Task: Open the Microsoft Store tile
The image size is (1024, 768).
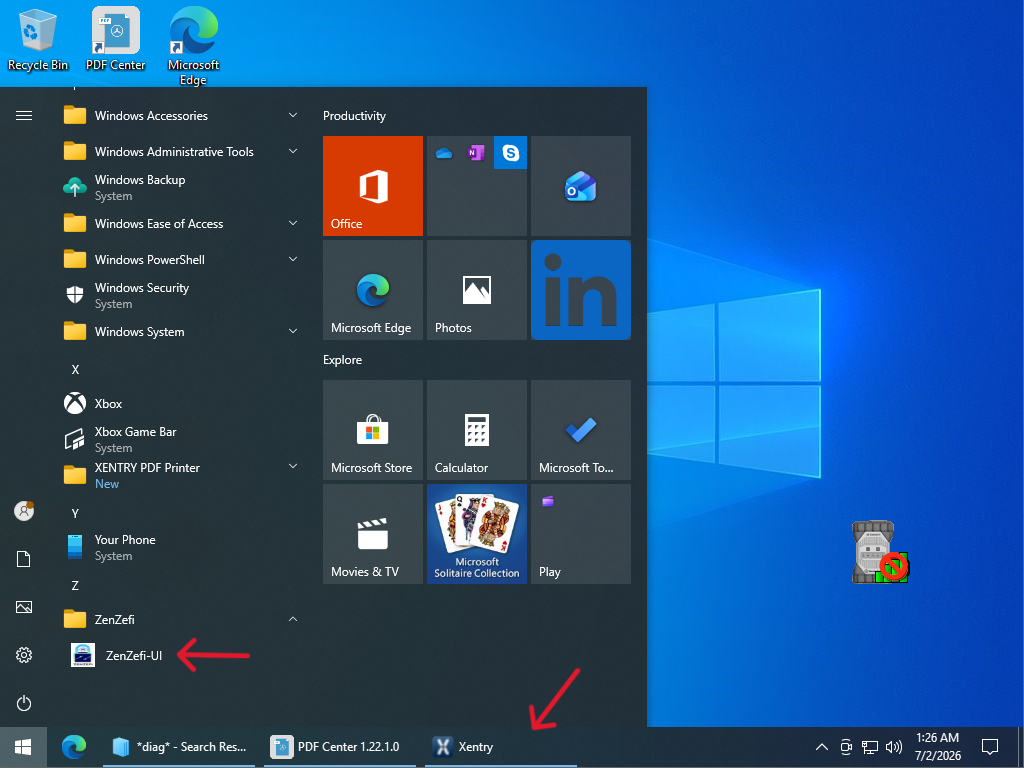Action: coord(373,430)
